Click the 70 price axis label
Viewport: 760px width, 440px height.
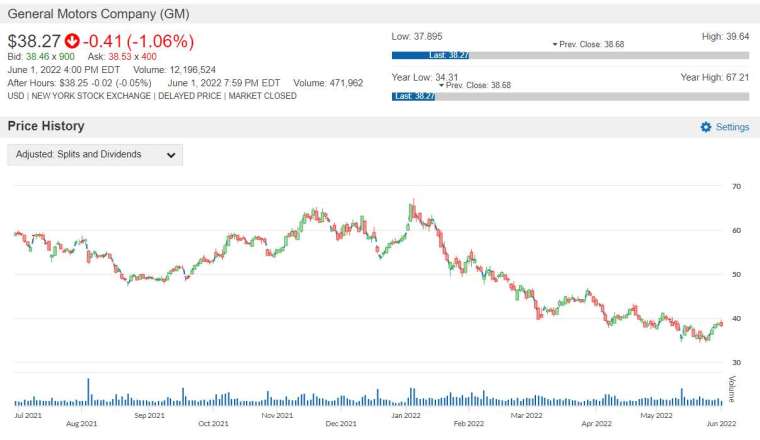(x=736, y=186)
